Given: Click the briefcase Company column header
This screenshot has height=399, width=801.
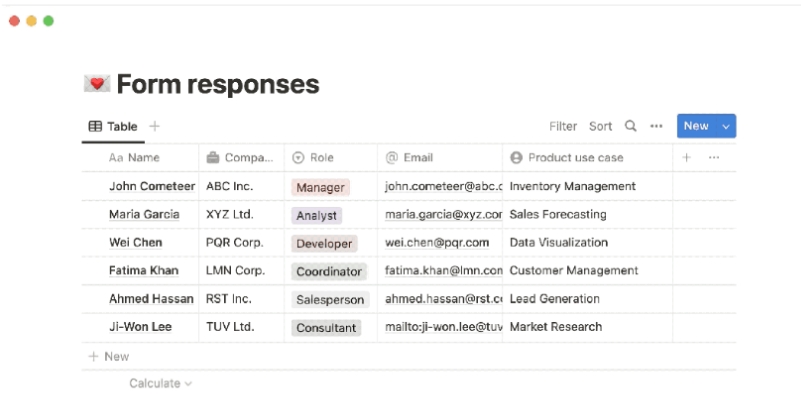Looking at the screenshot, I should pos(241,158).
